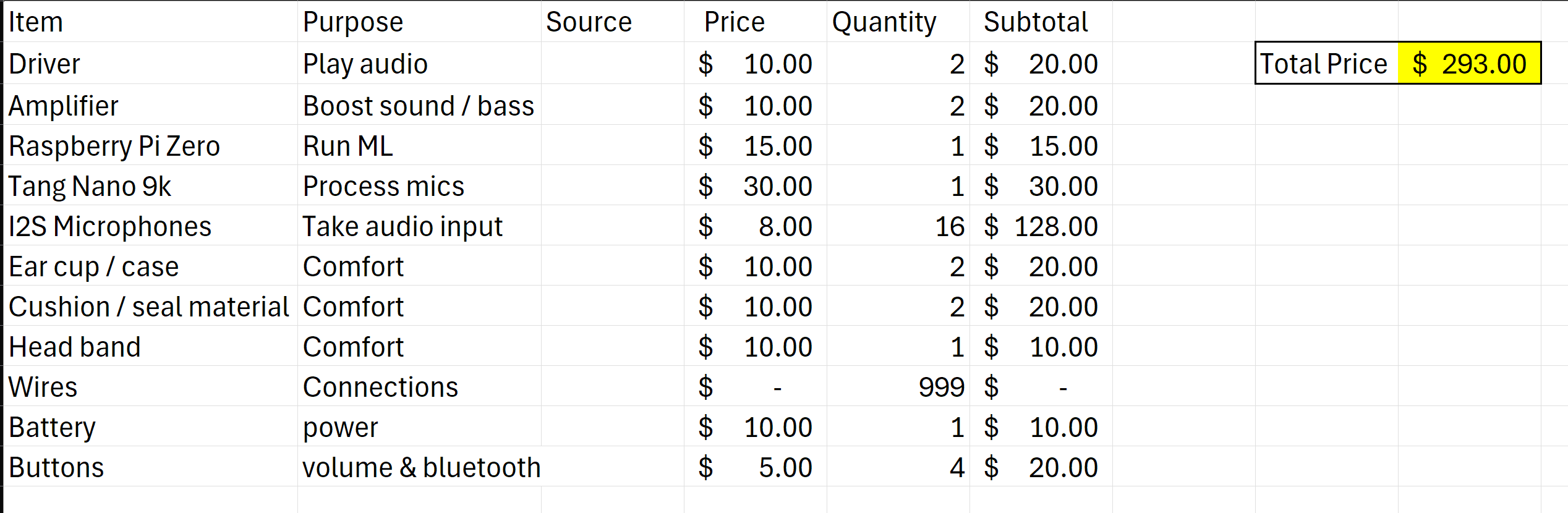
Task: Select the quantity 16 cell
Action: (898, 227)
